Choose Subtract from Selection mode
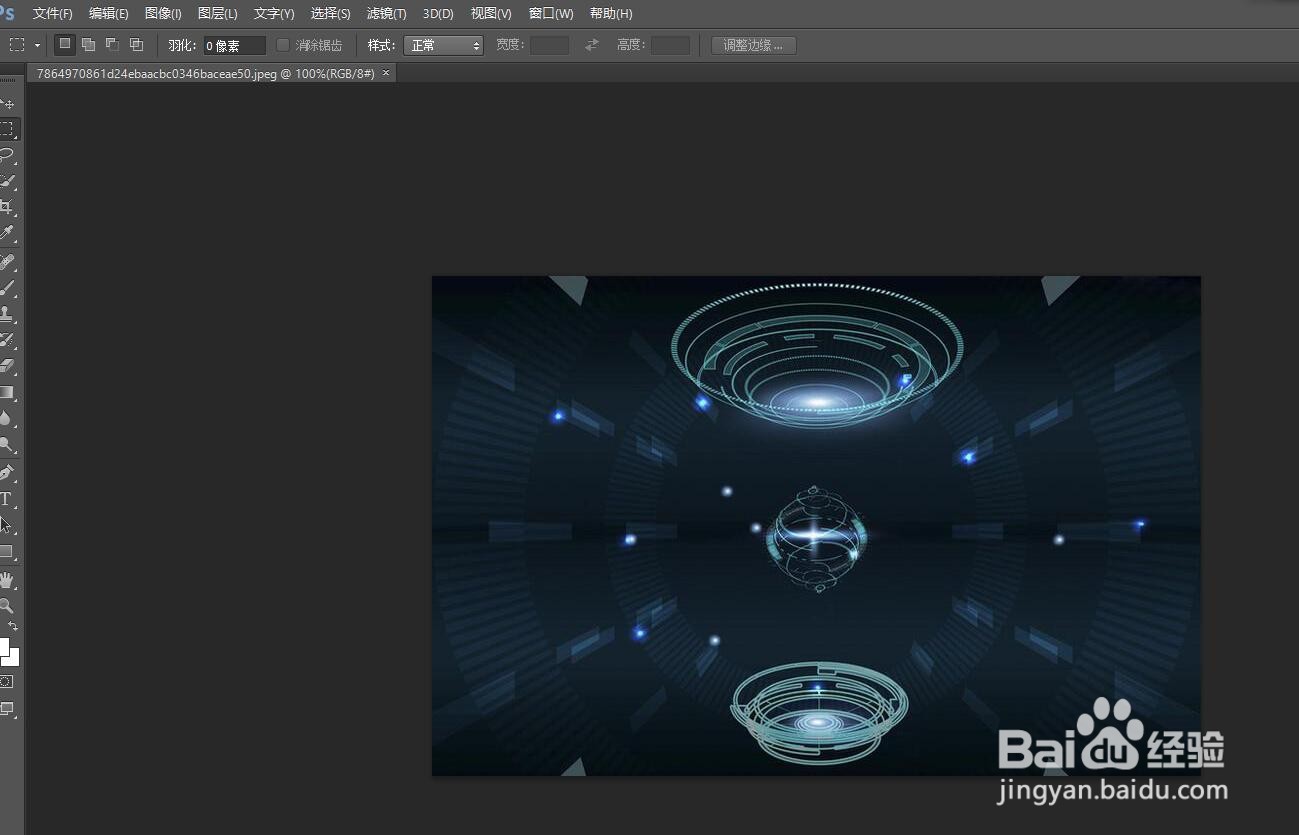This screenshot has height=835, width=1299. [112, 44]
